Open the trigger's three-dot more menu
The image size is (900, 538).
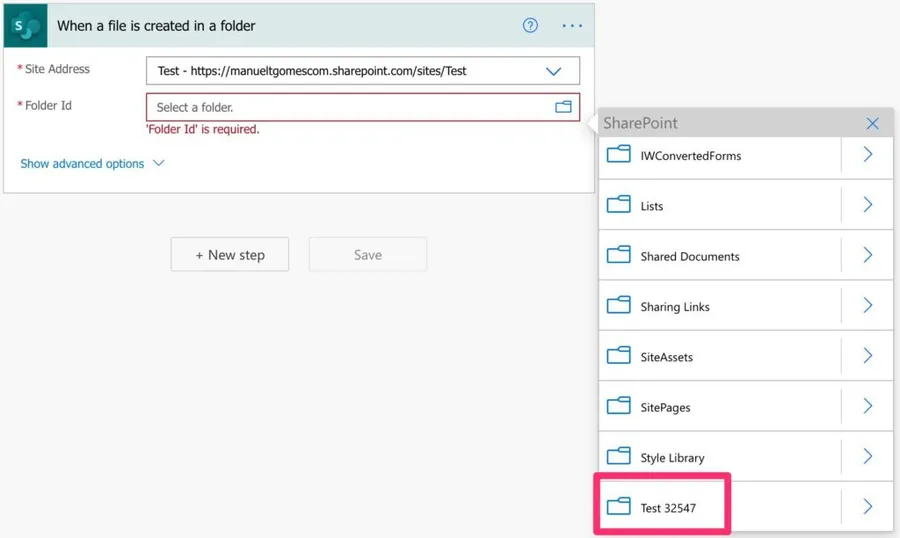point(572,25)
